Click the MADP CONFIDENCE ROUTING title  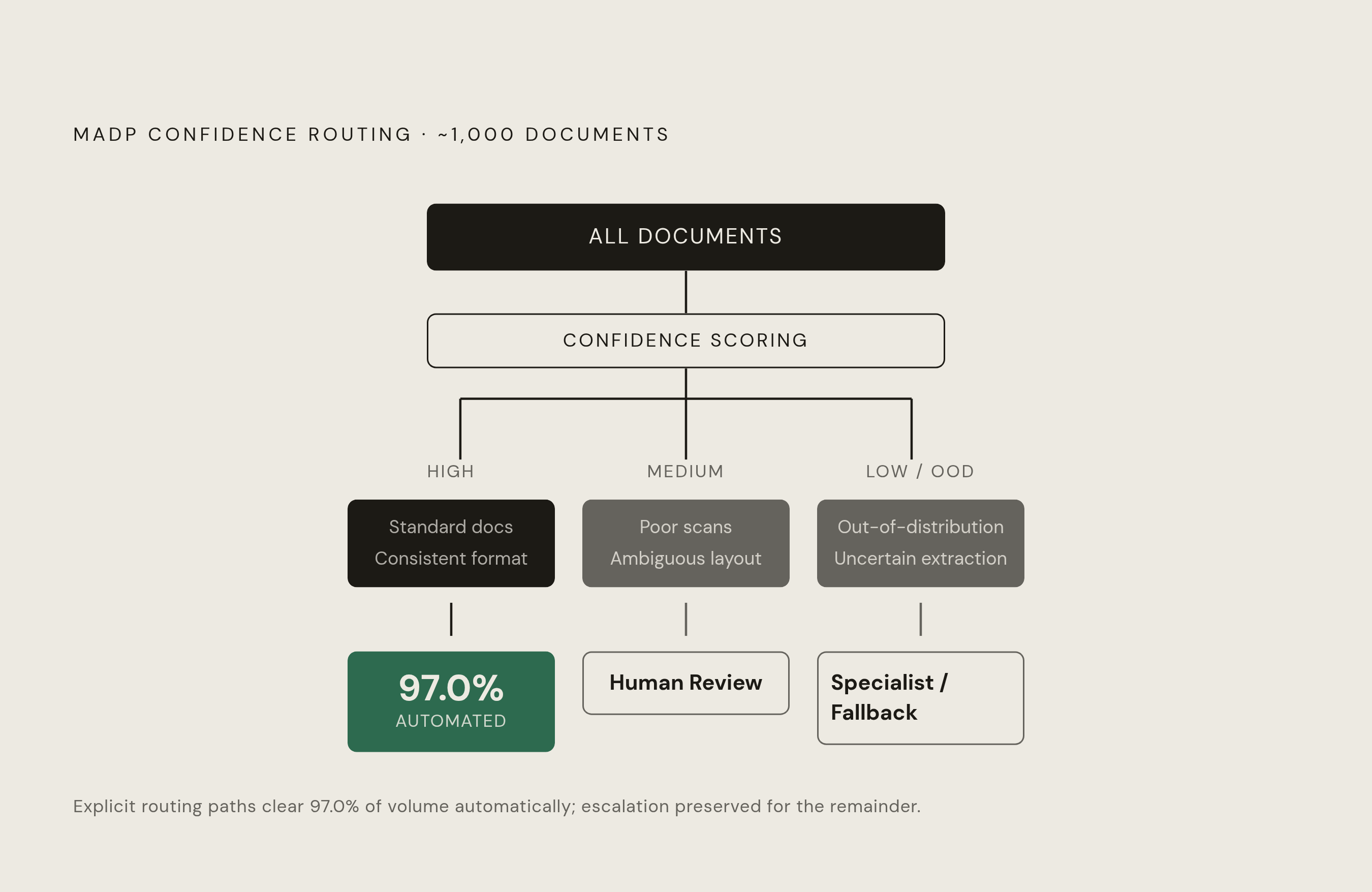click(x=370, y=134)
